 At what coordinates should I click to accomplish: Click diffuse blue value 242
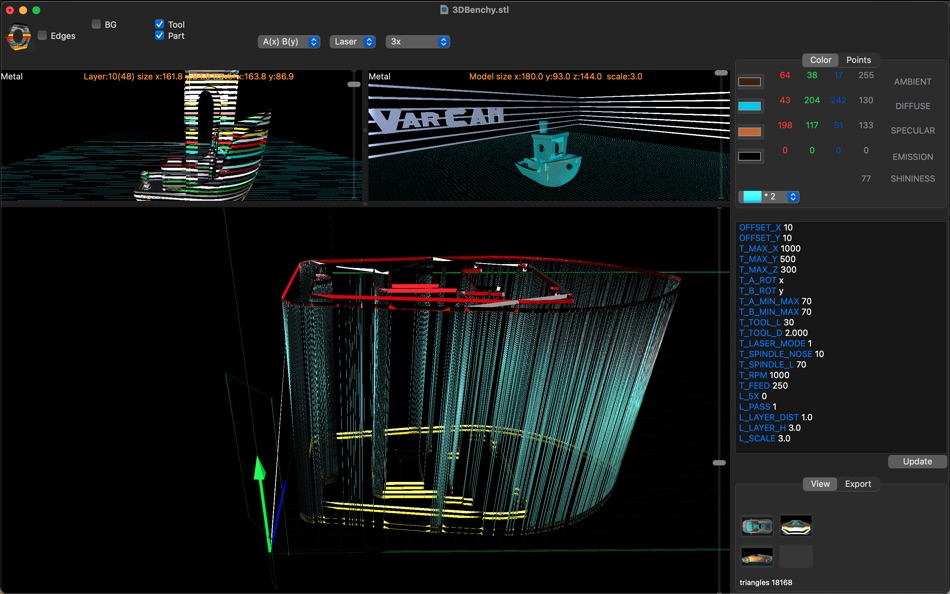[839, 100]
